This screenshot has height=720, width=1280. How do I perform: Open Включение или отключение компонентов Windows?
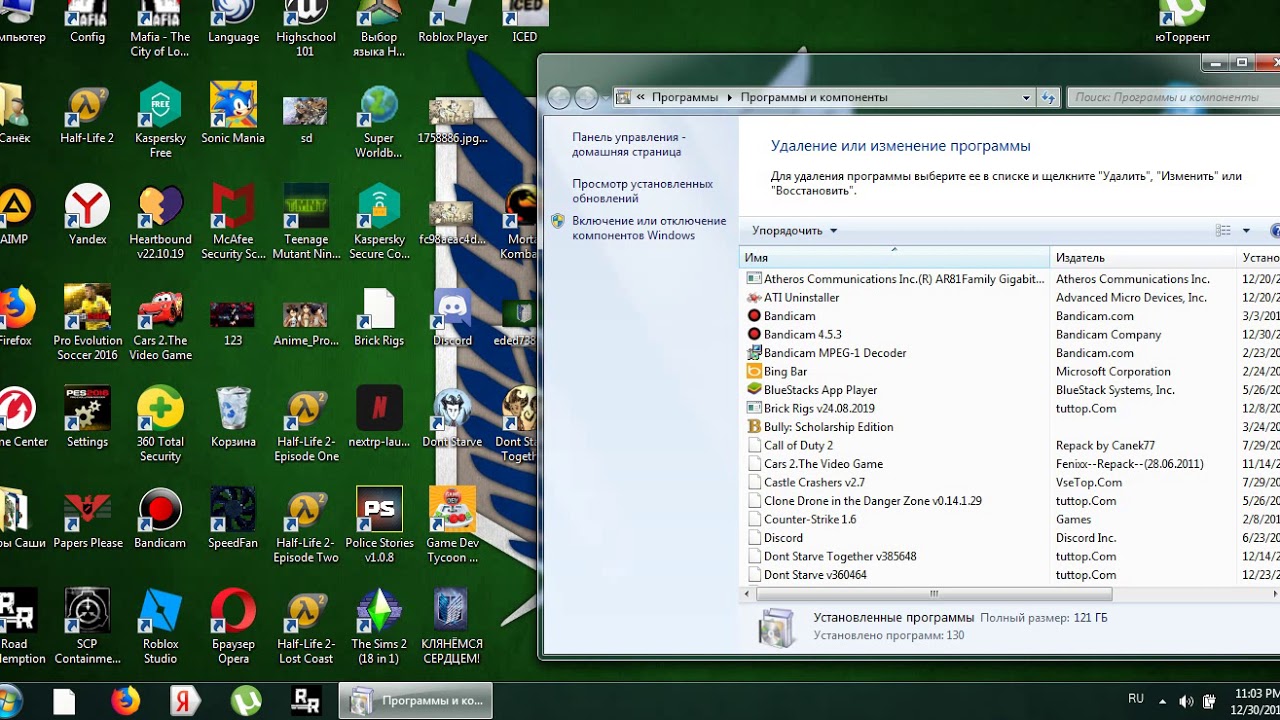click(649, 228)
